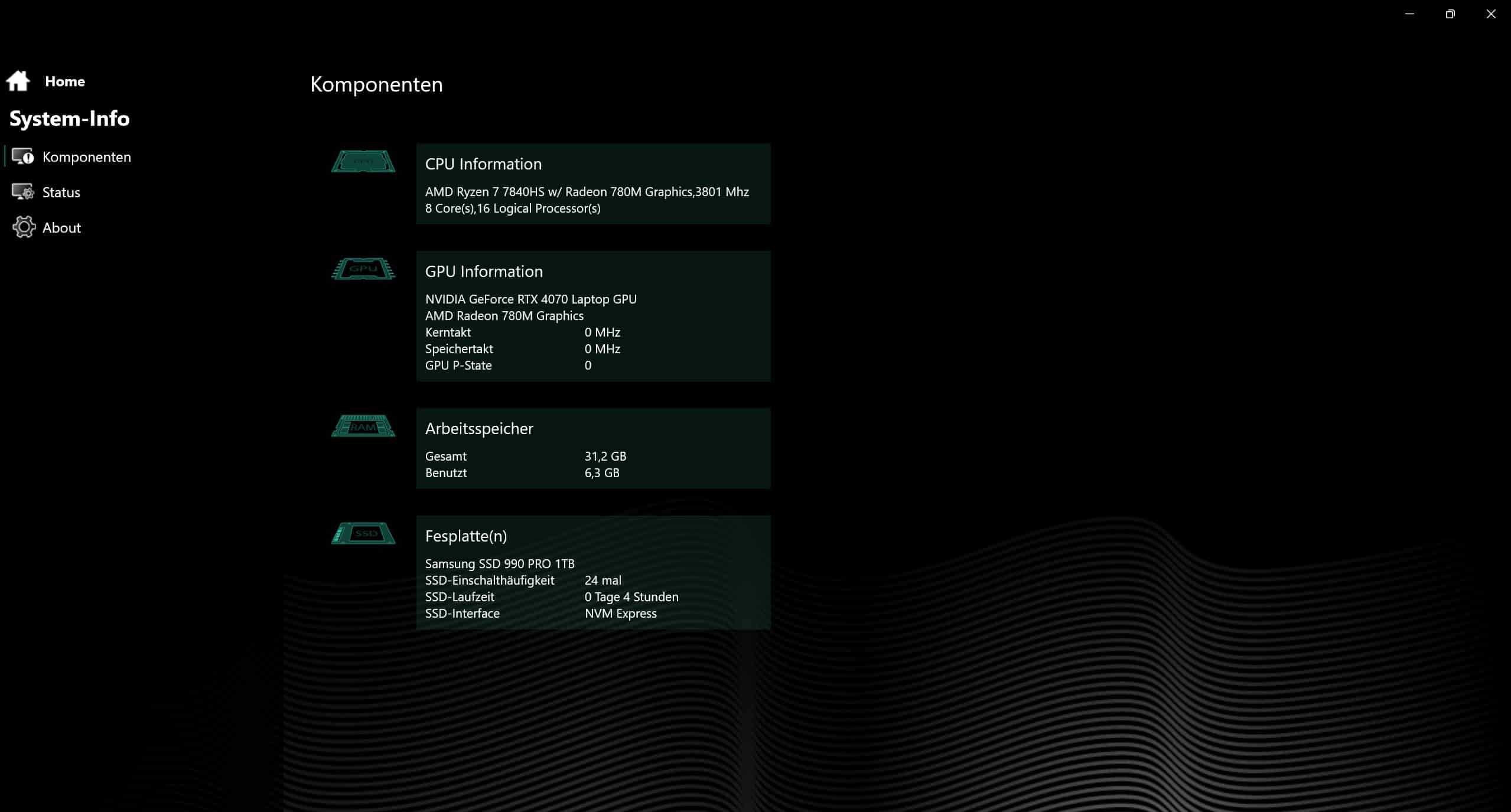1511x812 pixels.
Task: Click the GPU Information panel heading
Action: [484, 272]
